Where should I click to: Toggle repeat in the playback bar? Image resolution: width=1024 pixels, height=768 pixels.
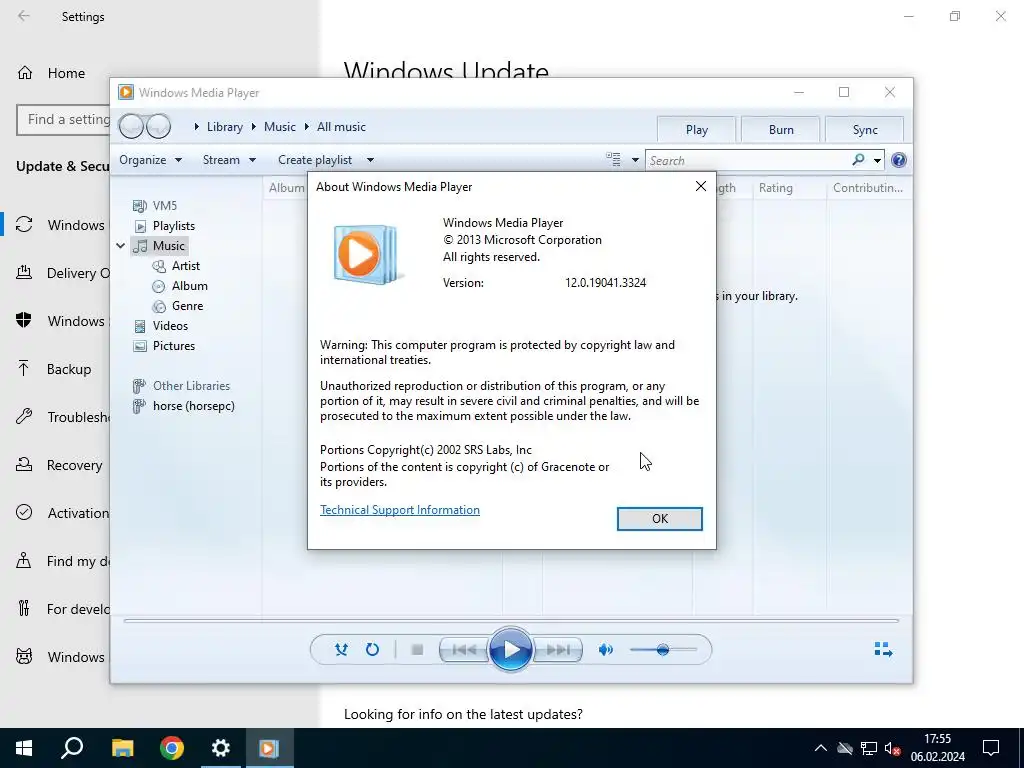(x=372, y=649)
